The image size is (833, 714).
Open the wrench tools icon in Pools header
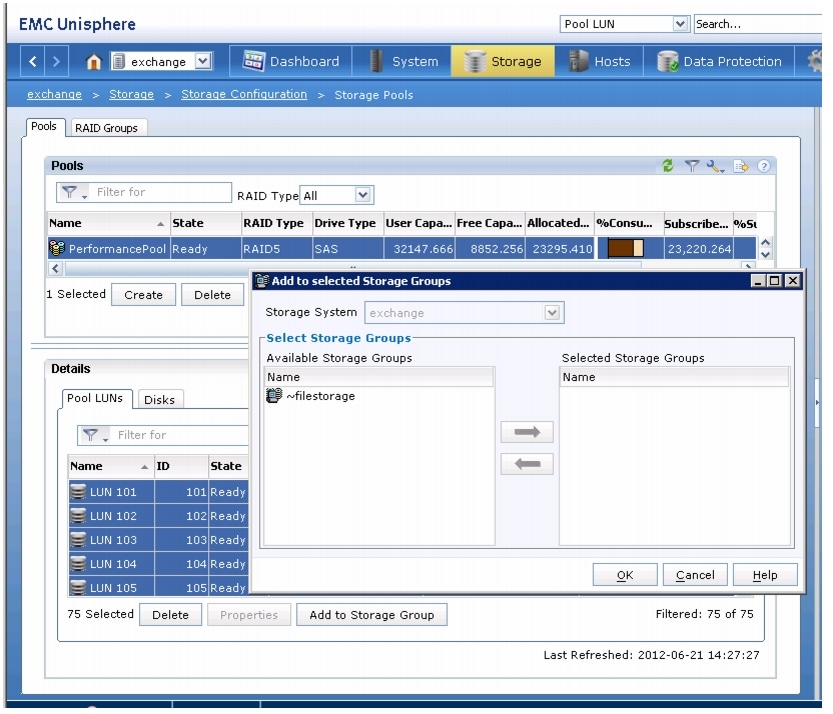coord(715,166)
